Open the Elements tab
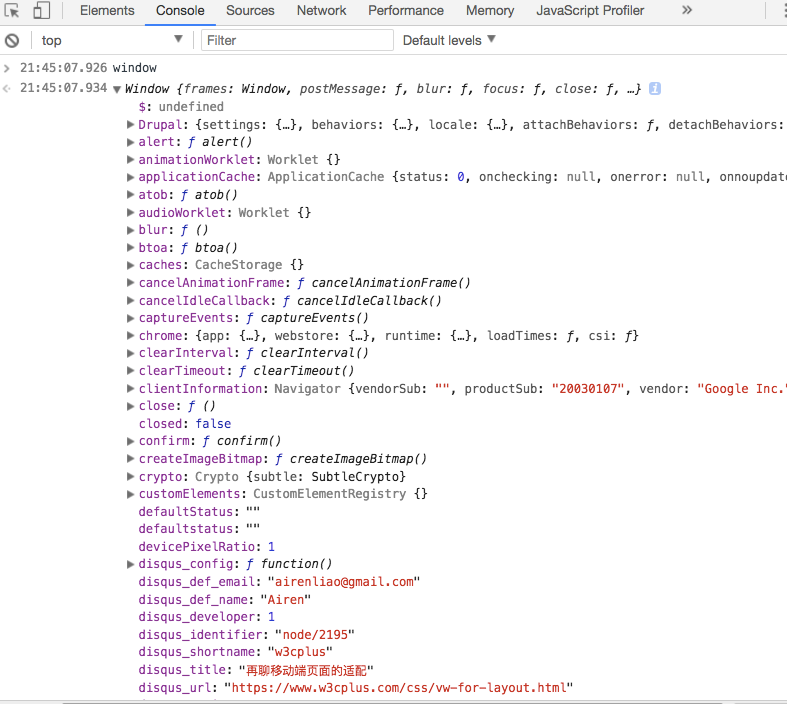The width and height of the screenshot is (787, 704). (x=107, y=11)
